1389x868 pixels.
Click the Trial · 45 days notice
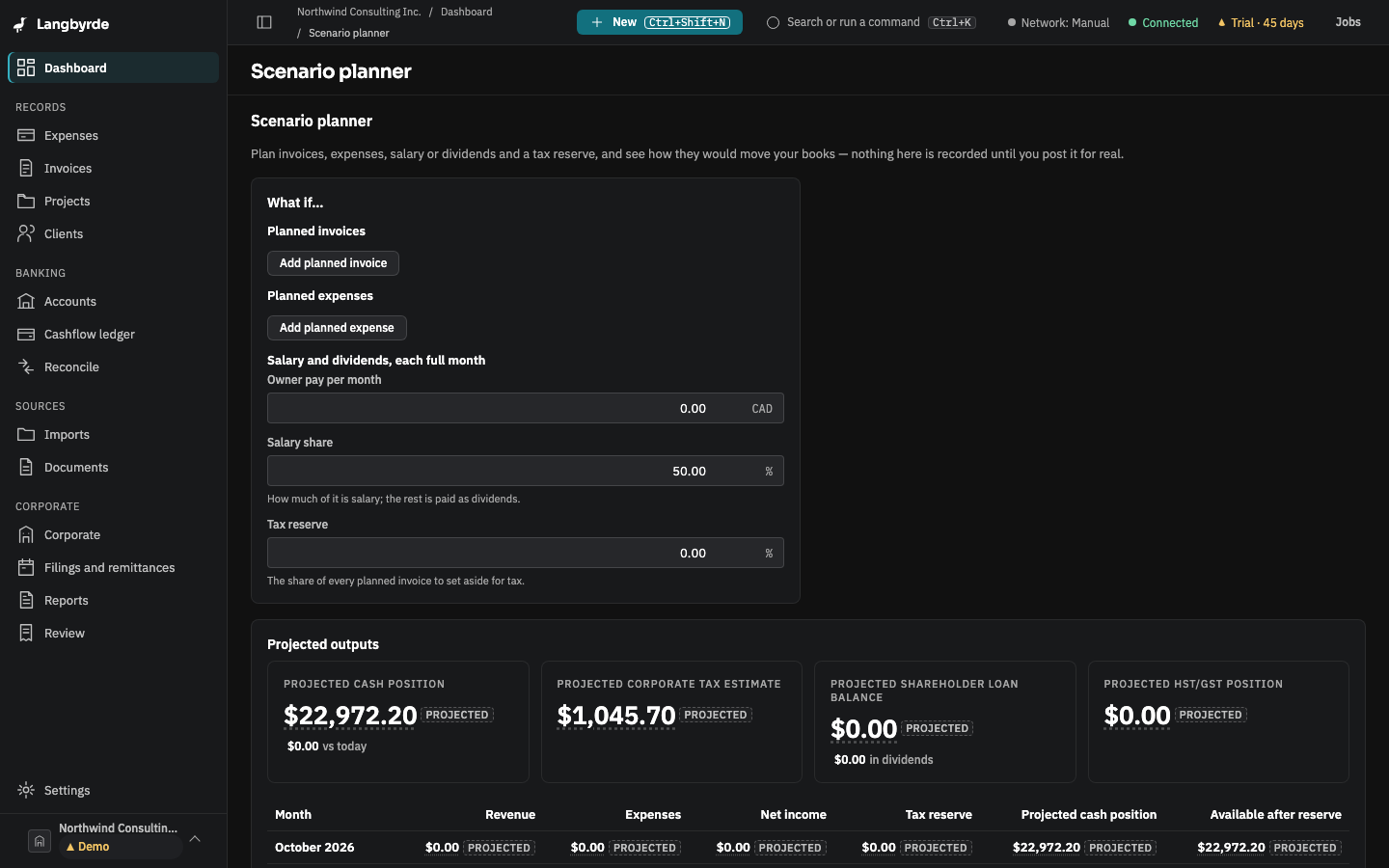[1261, 22]
